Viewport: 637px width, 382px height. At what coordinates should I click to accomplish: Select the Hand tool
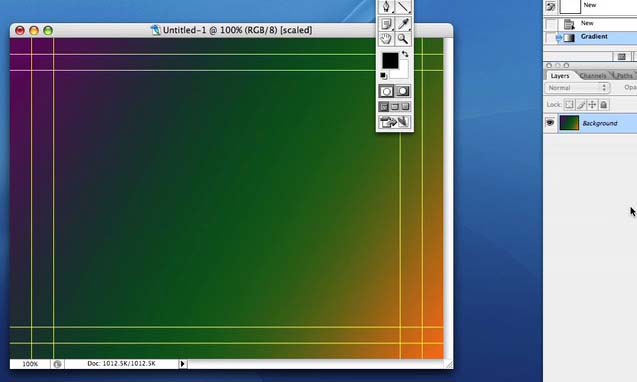tap(386, 39)
